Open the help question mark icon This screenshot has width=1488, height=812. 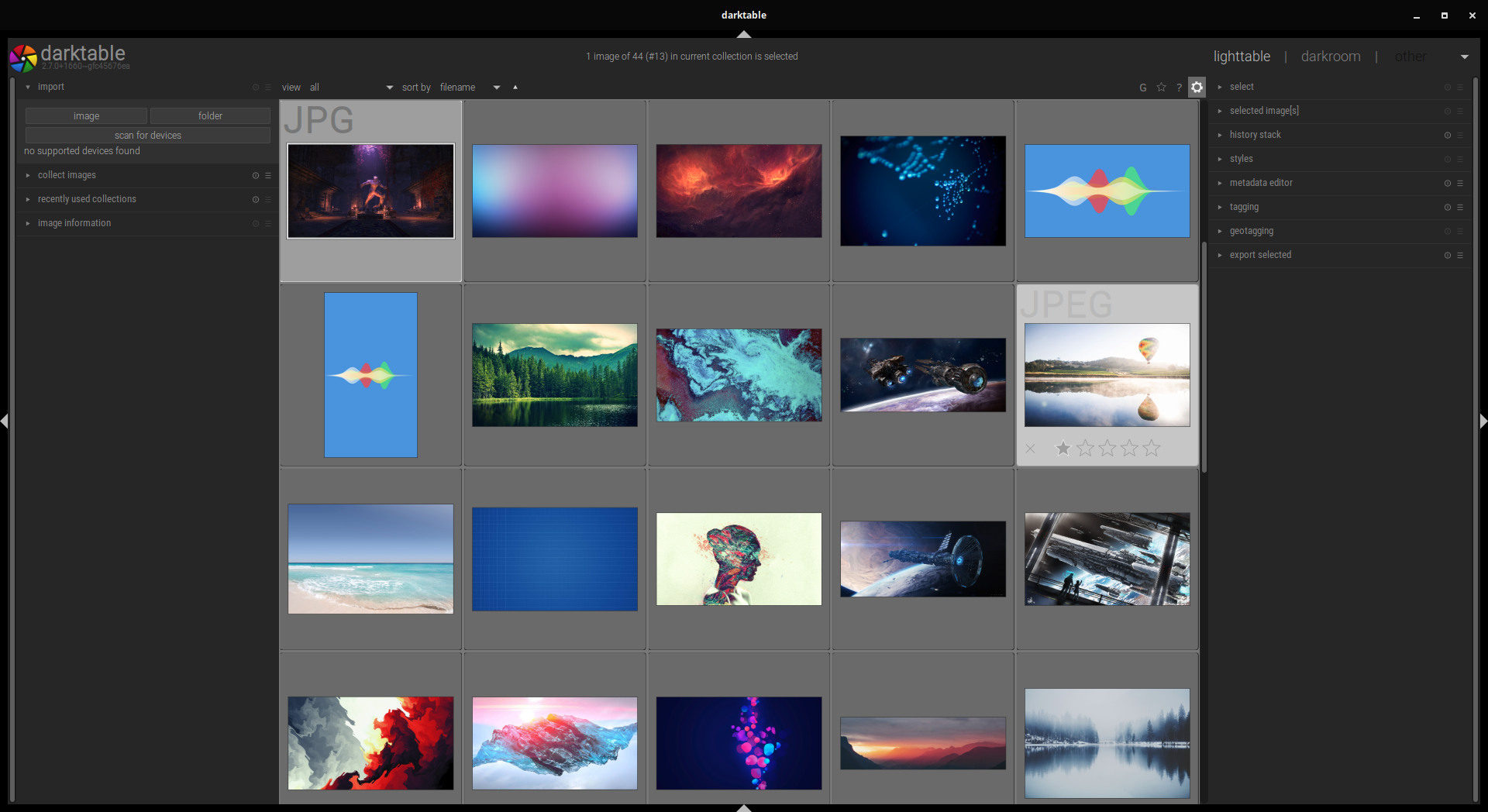pyautogui.click(x=1179, y=88)
